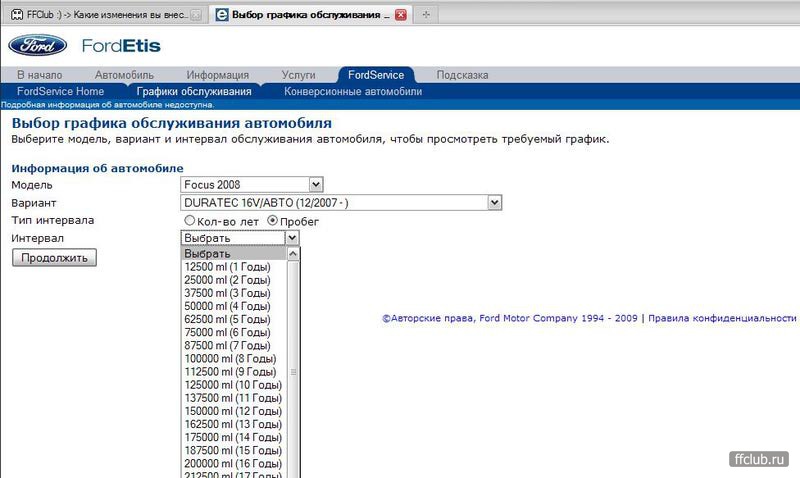Click the Ford Motor Company copyright link

[x=510, y=318]
